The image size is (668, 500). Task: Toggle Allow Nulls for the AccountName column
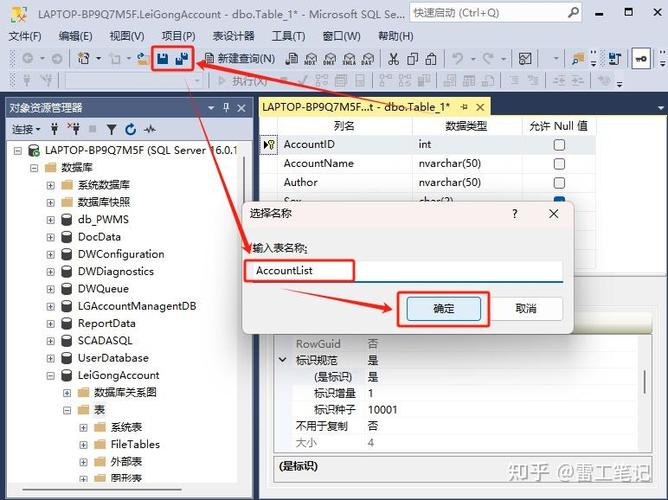point(559,164)
